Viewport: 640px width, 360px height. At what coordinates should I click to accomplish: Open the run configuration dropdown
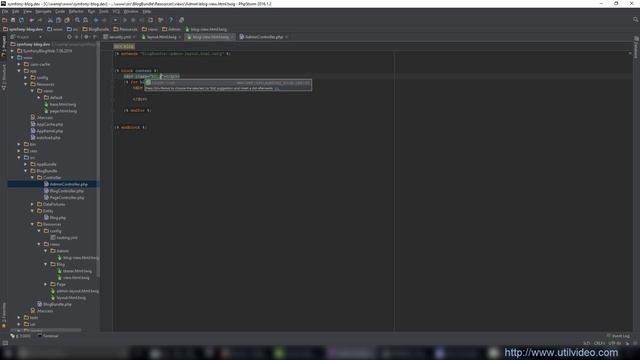point(115,20)
